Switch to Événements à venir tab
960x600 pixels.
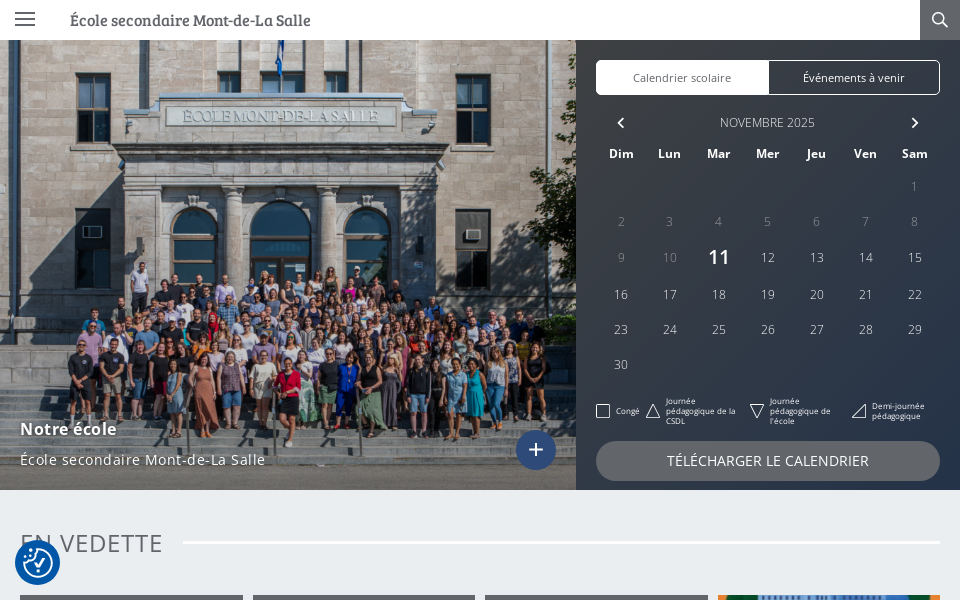(x=853, y=78)
